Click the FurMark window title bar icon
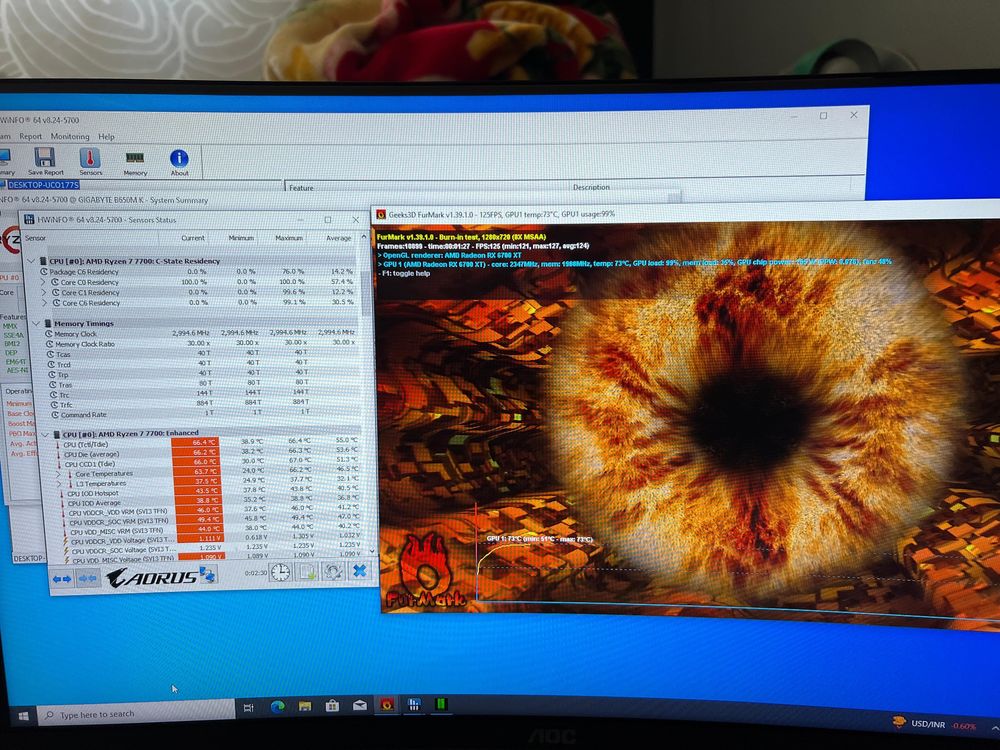Image resolution: width=1000 pixels, height=750 pixels. coord(381,214)
